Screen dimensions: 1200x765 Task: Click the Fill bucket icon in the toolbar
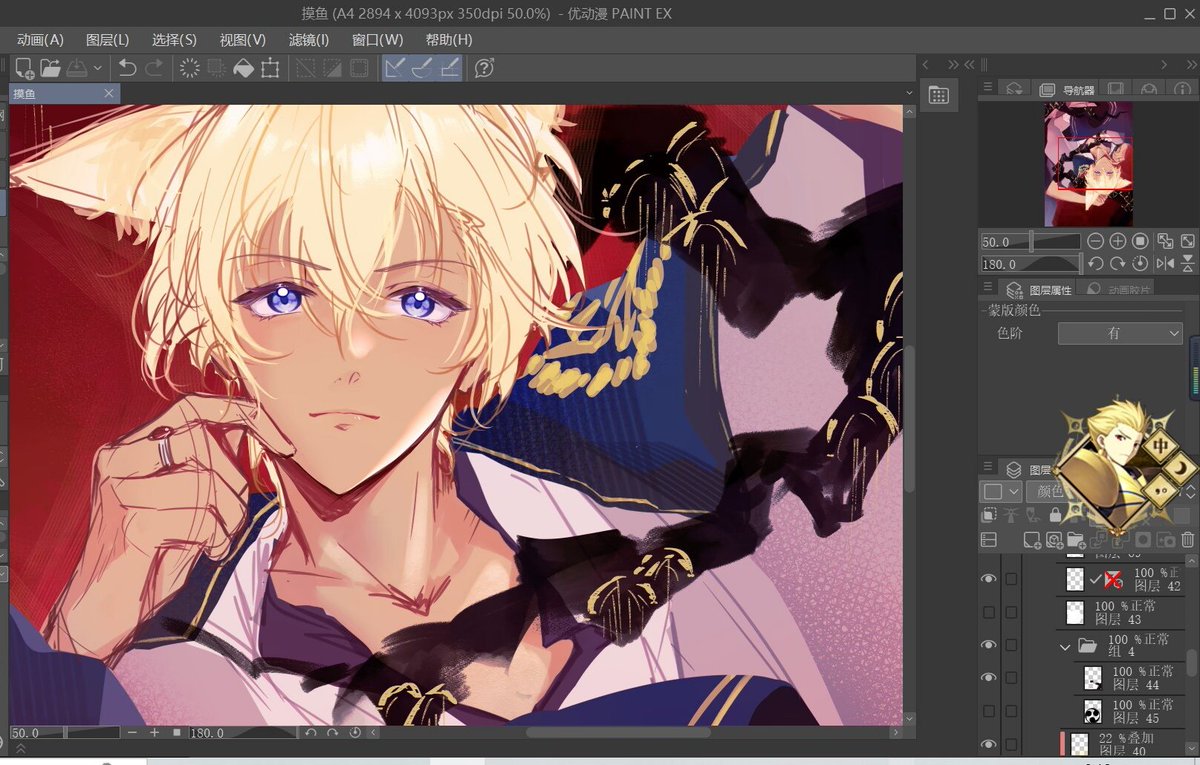[243, 68]
